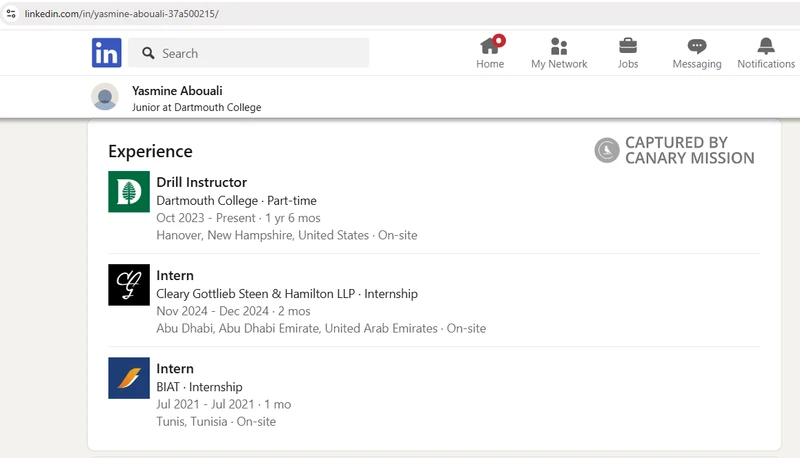Viewport: 800px width, 458px height.
Task: Click the magnifying glass search icon
Action: [148, 53]
